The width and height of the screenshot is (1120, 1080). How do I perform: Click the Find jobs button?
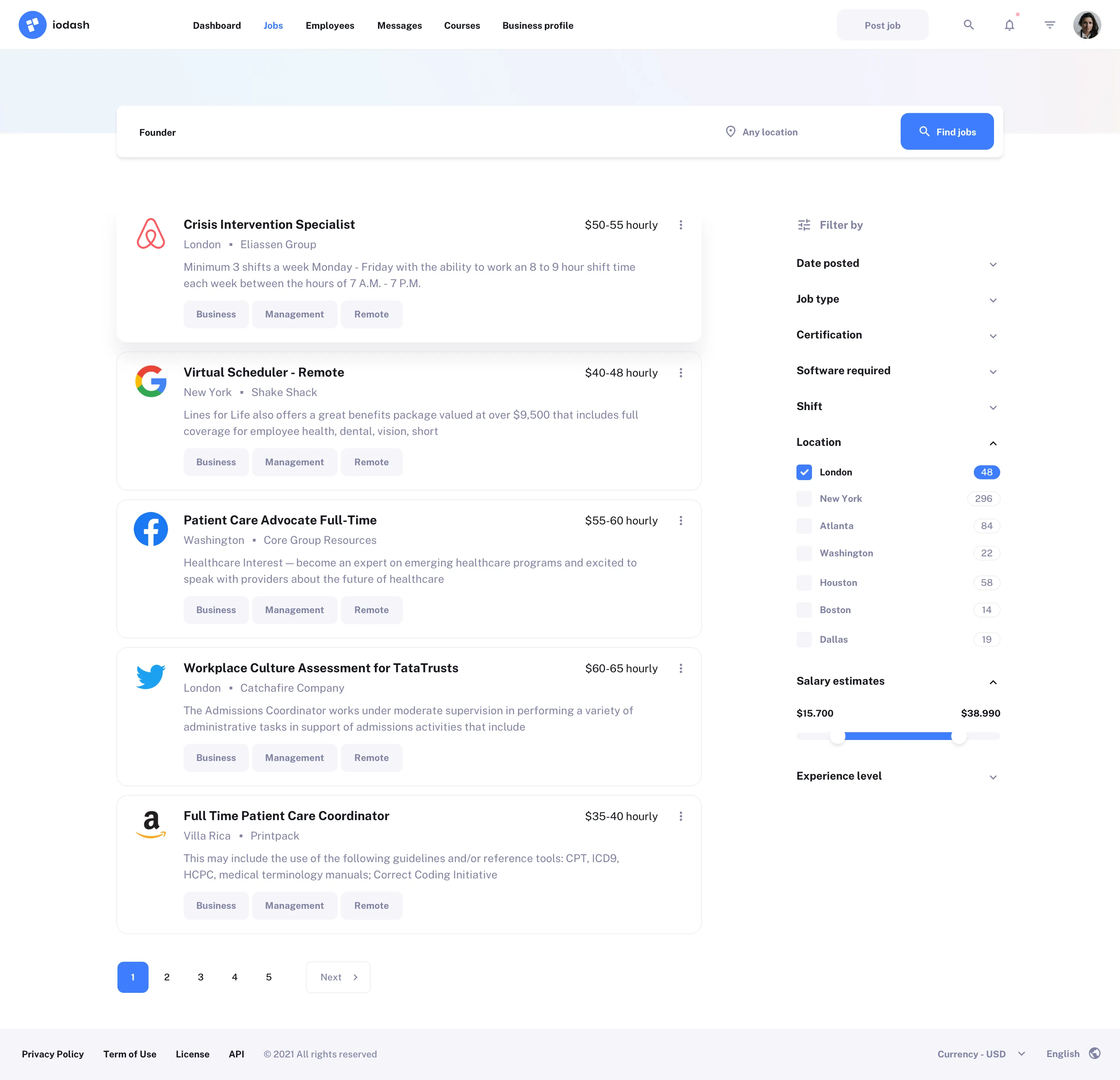947,131
